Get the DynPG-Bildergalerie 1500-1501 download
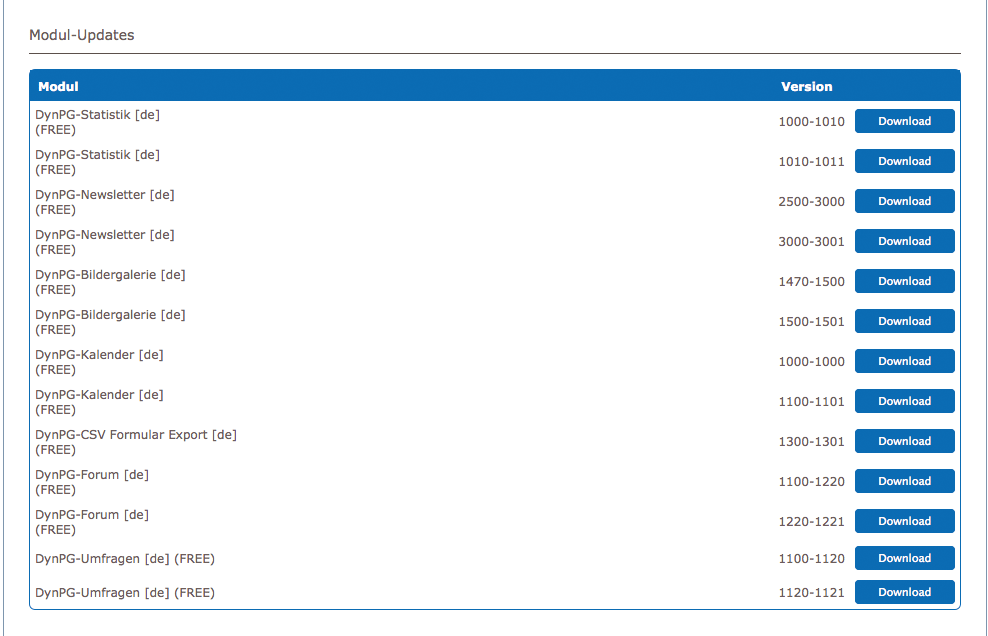 click(x=904, y=321)
